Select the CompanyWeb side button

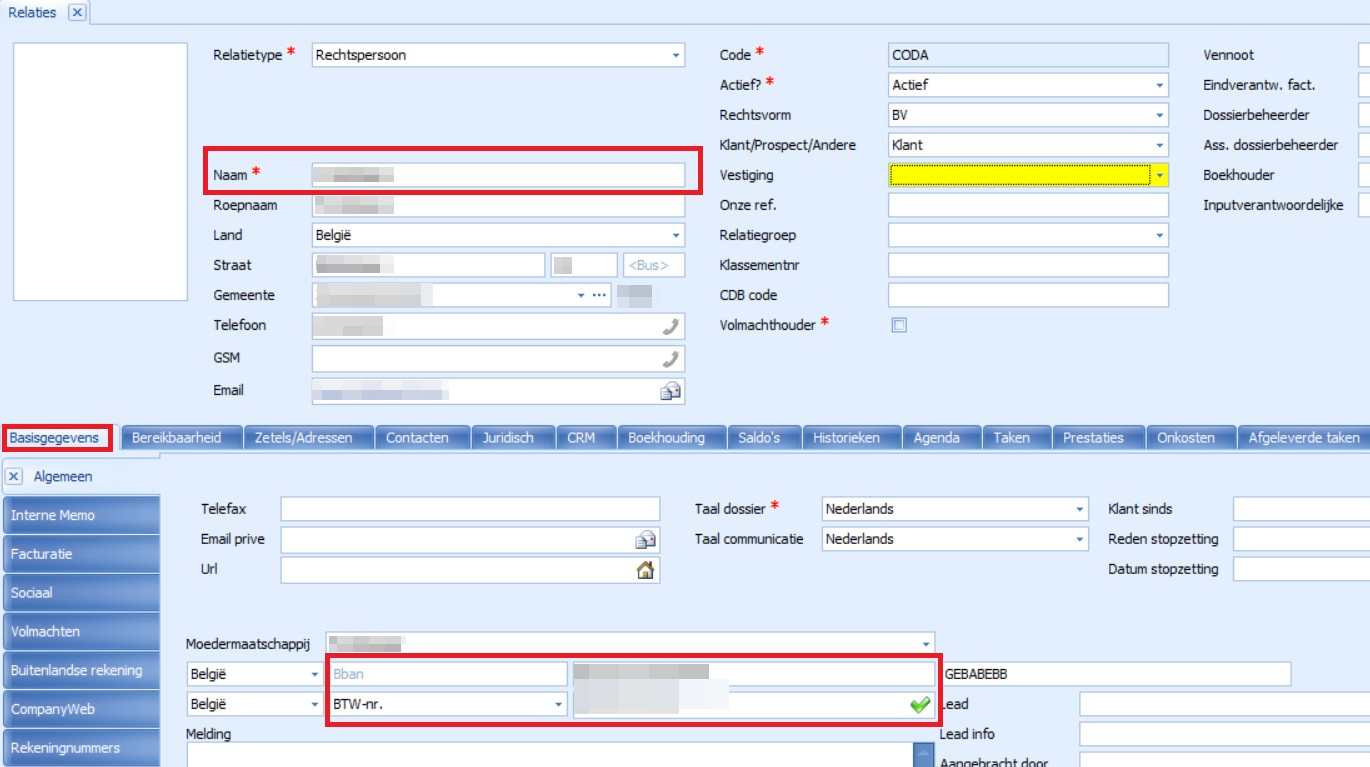pos(80,709)
